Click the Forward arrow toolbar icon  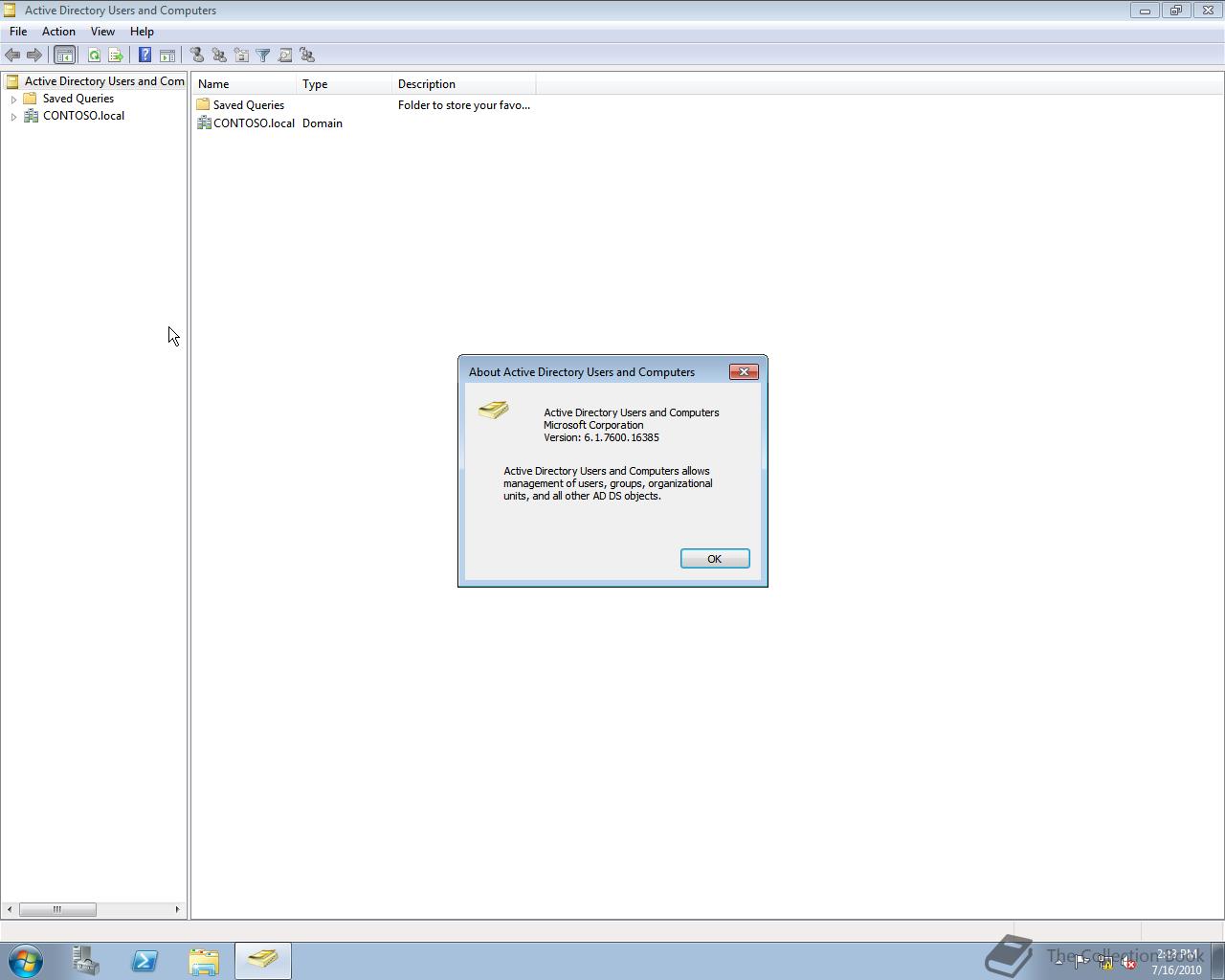34,56
